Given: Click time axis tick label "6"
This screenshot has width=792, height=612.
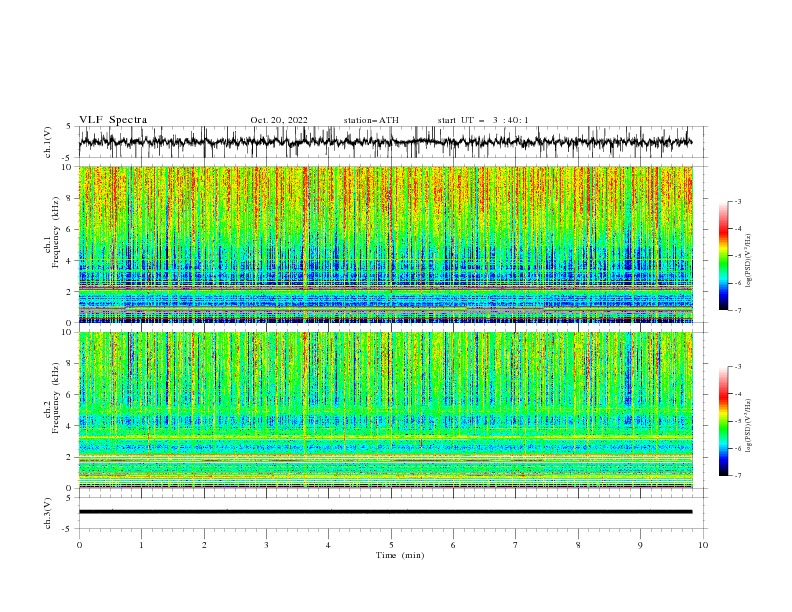Looking at the screenshot, I should point(453,545).
